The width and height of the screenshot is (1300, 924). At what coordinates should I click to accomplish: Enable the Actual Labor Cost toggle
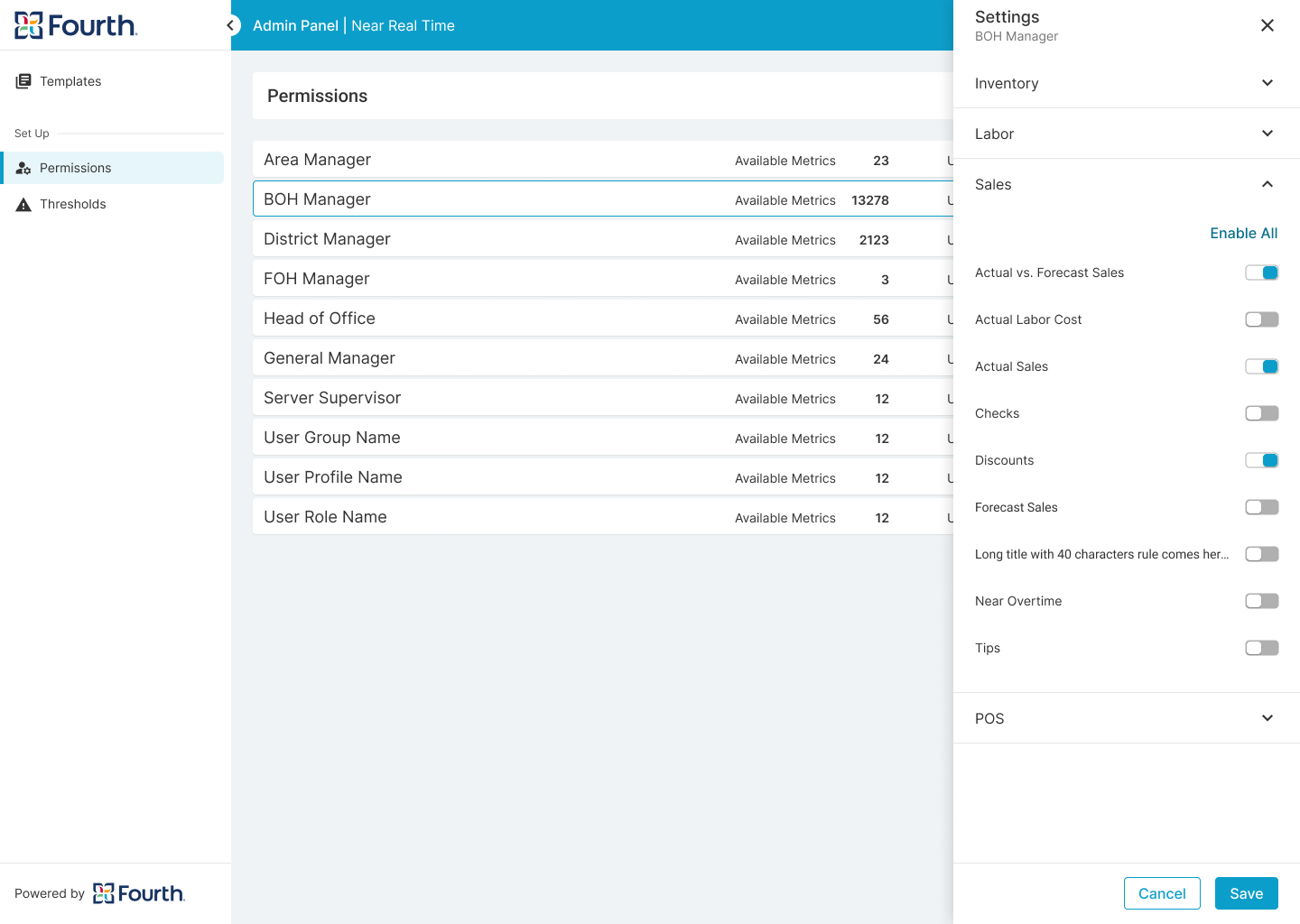click(x=1261, y=319)
